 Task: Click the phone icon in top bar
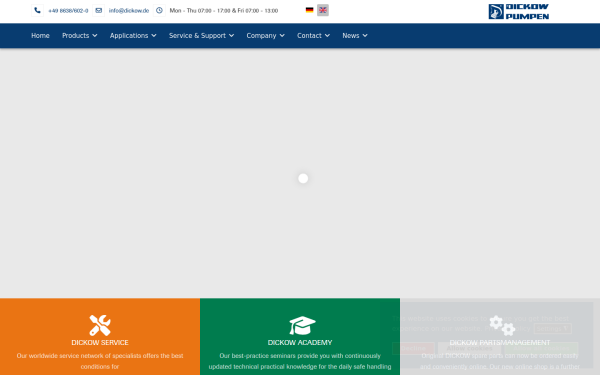(x=37, y=10)
